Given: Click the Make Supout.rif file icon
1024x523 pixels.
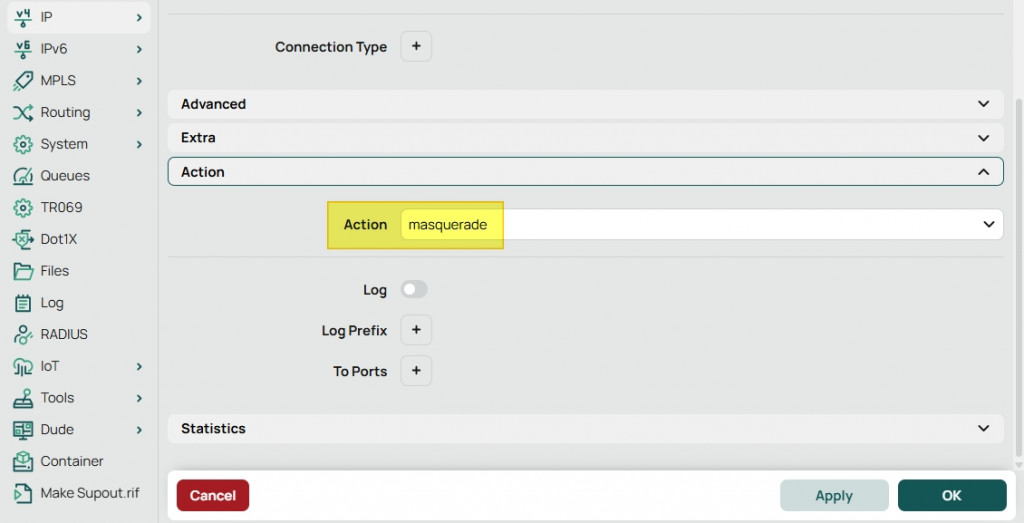Looking at the screenshot, I should [x=23, y=494].
